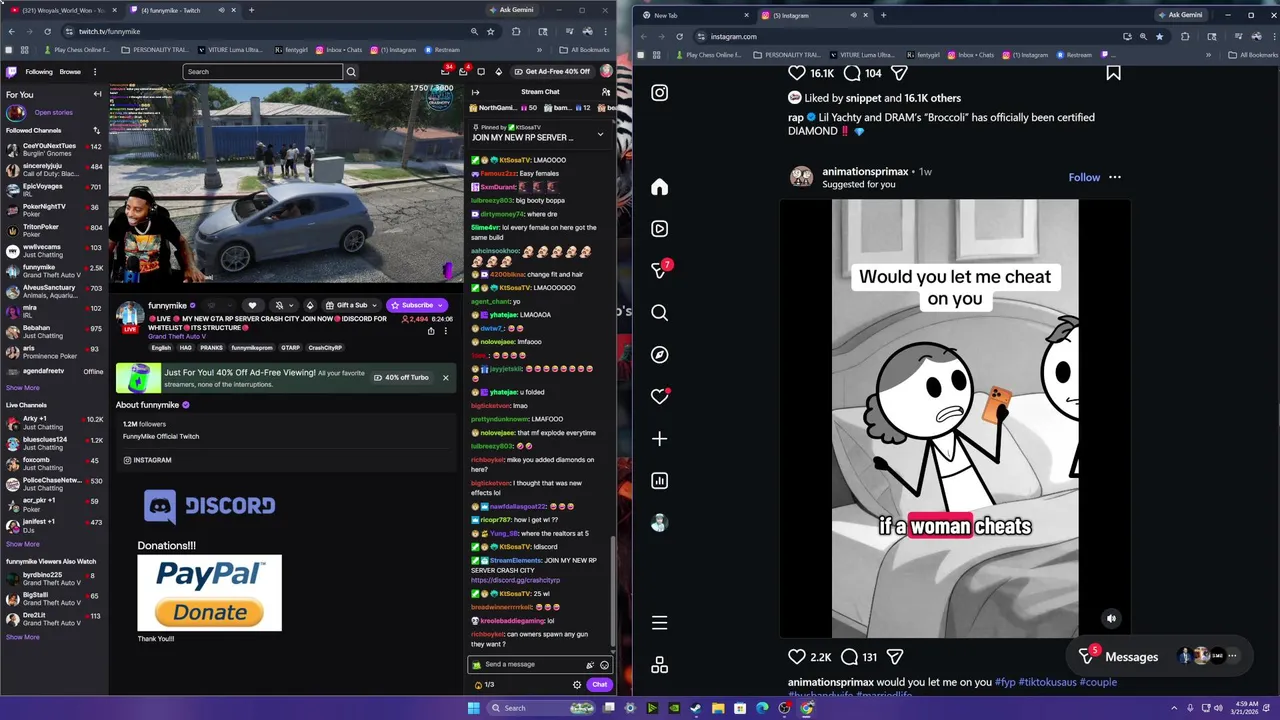Open File Explorer from the taskbar

point(718,708)
